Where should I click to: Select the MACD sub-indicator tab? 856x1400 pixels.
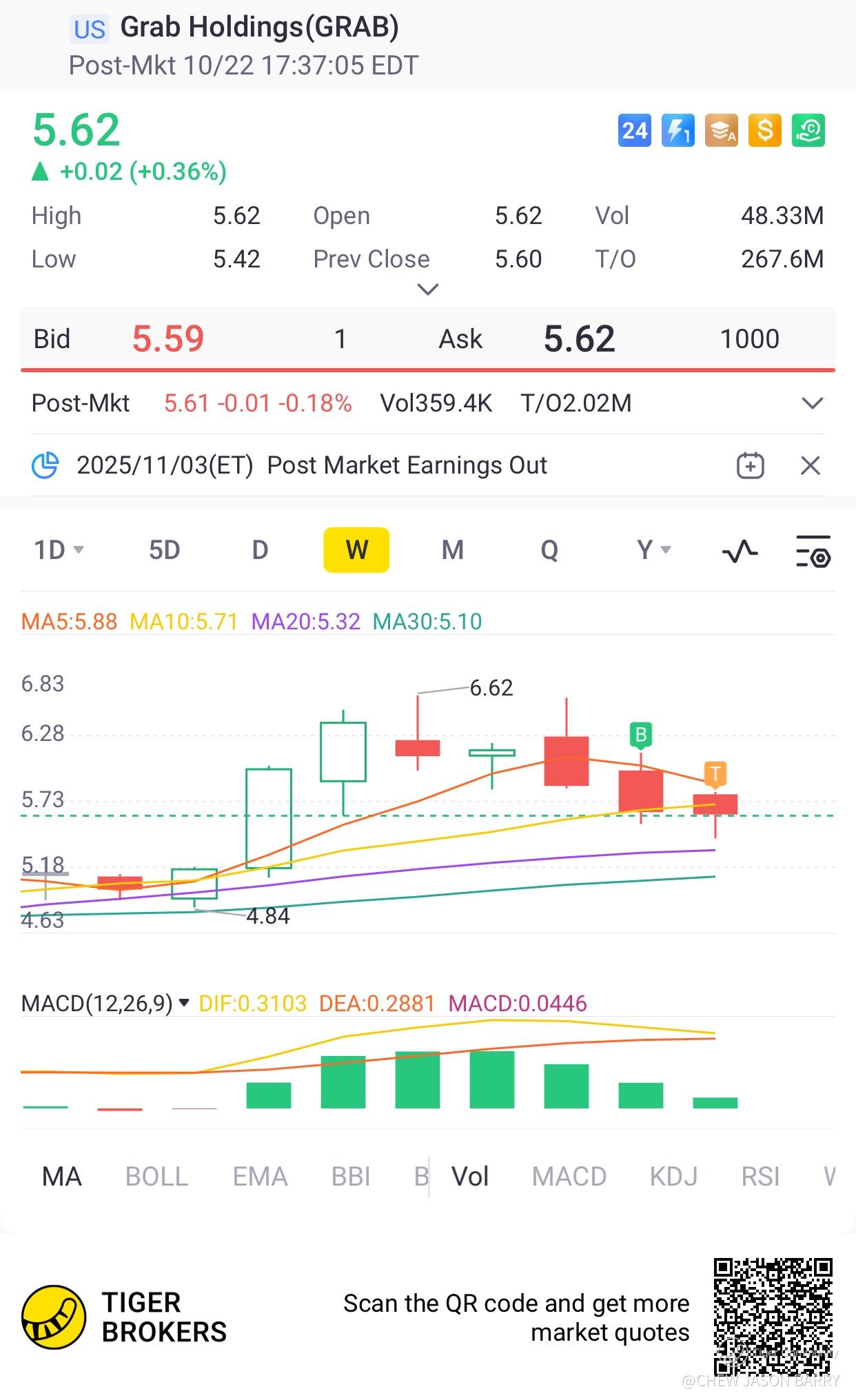point(569,1177)
